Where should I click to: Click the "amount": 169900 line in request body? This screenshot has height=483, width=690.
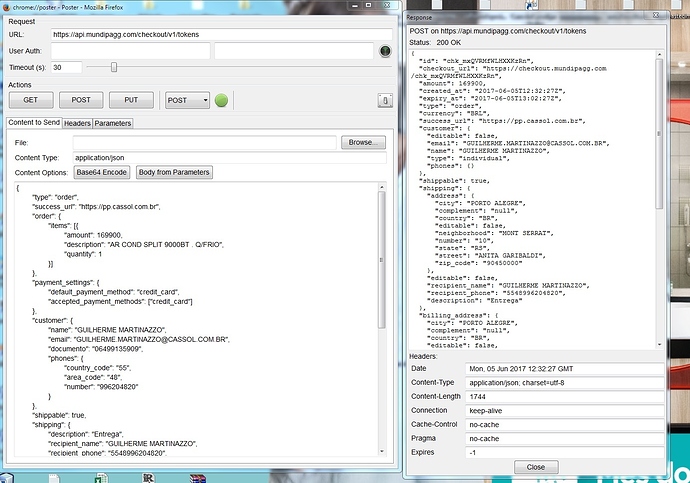[93, 235]
